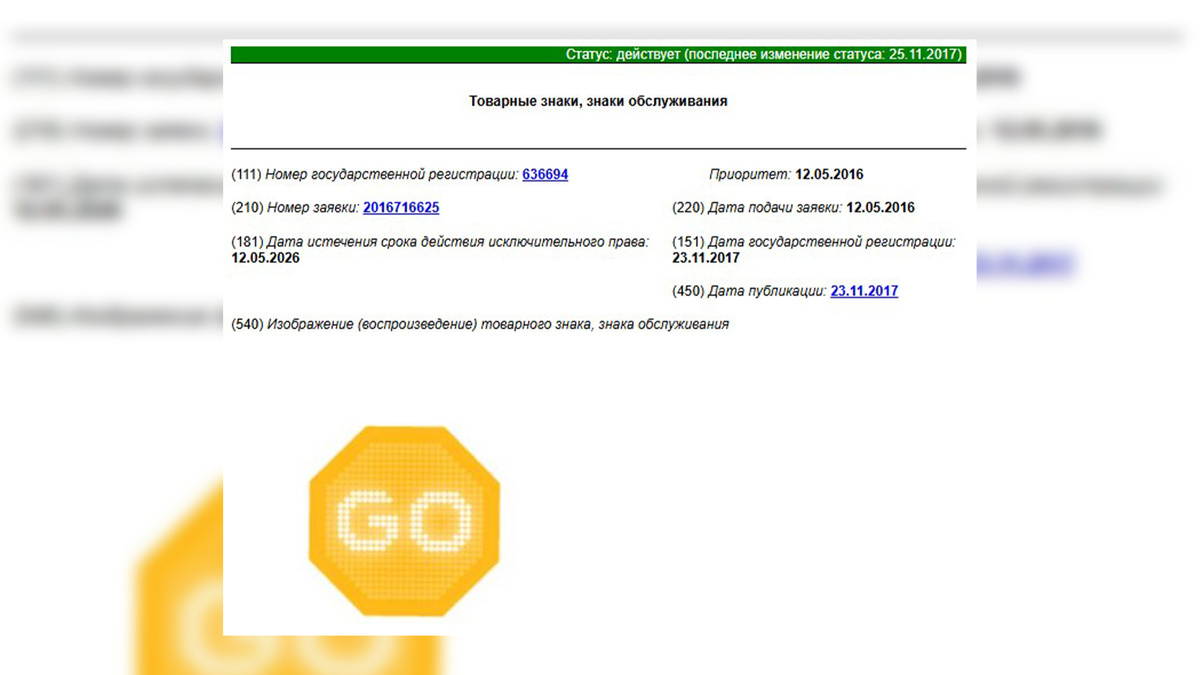Click heading 'Товарные знаки, знаки обслуживания'

(x=598, y=101)
